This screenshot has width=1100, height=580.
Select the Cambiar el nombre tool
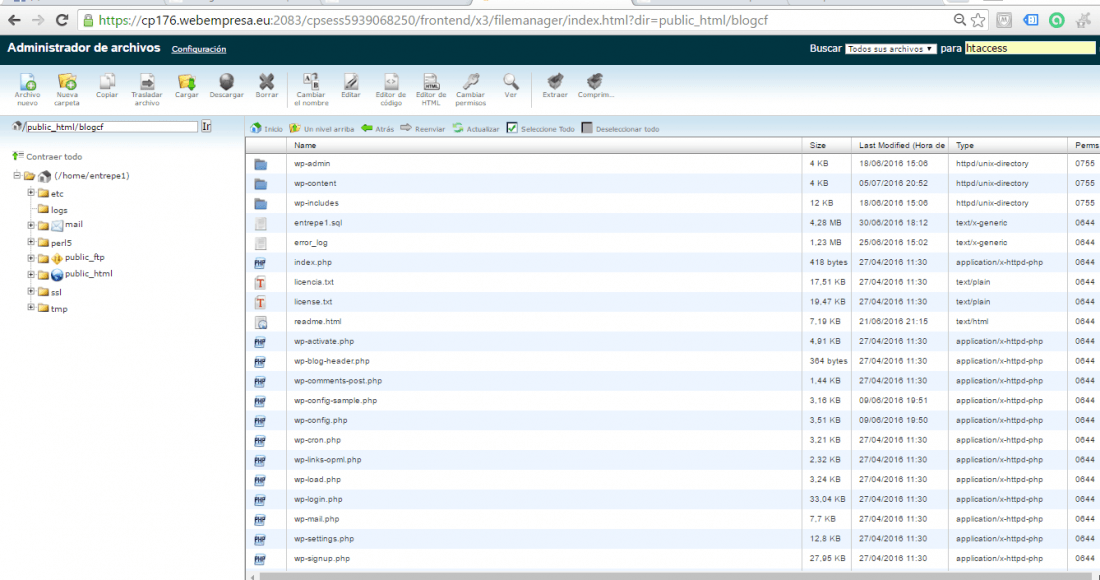(311, 89)
